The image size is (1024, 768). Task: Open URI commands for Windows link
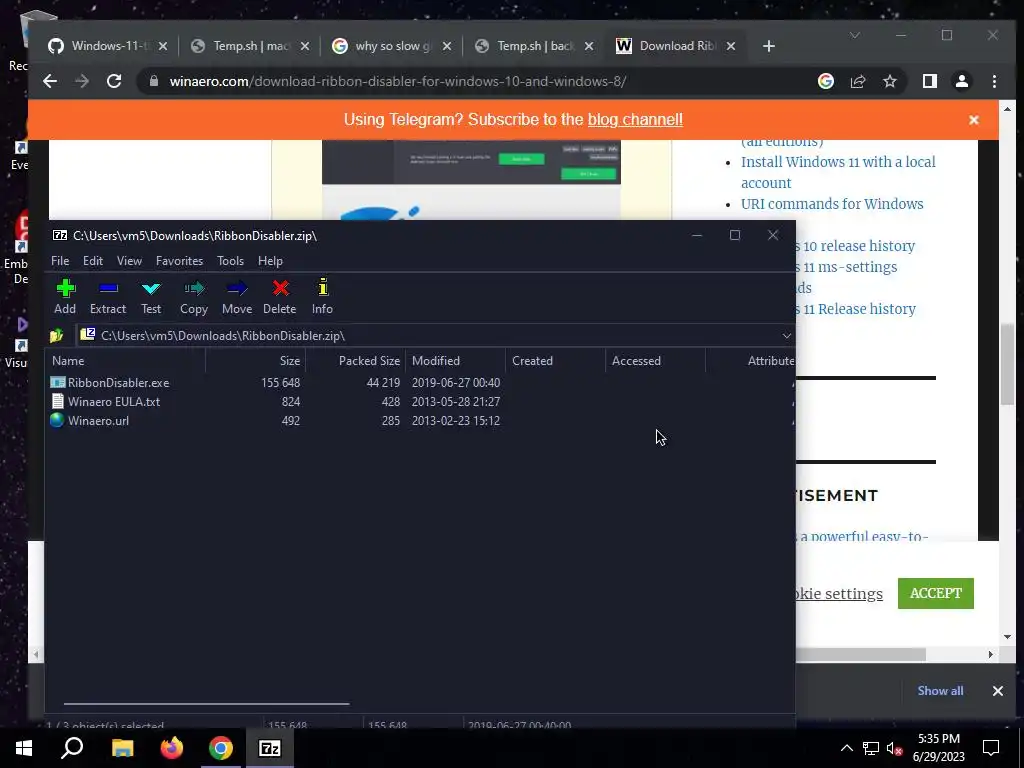click(832, 204)
